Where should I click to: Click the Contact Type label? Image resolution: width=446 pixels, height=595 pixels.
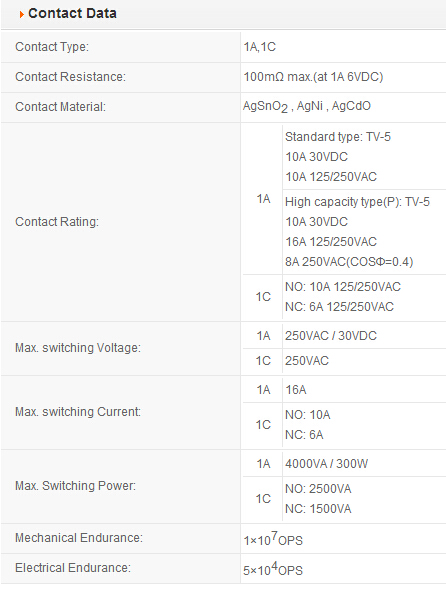(x=52, y=47)
